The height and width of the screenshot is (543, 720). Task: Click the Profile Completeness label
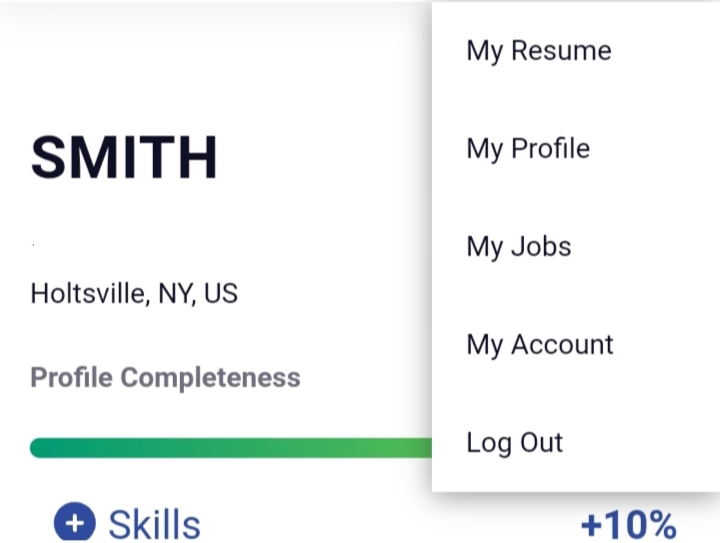tap(165, 378)
